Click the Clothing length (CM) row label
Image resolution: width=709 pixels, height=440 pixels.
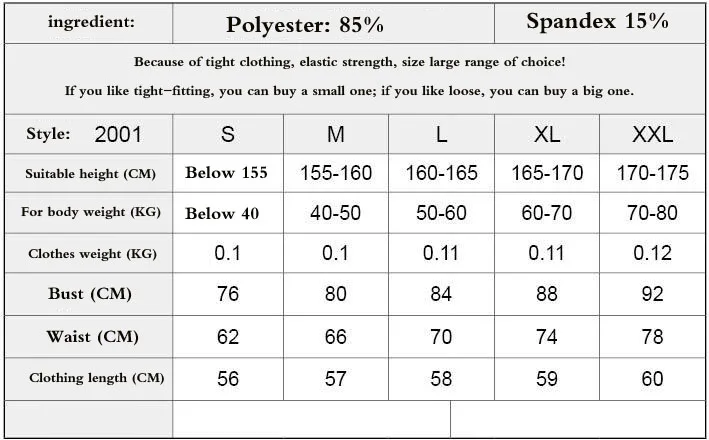click(x=96, y=378)
